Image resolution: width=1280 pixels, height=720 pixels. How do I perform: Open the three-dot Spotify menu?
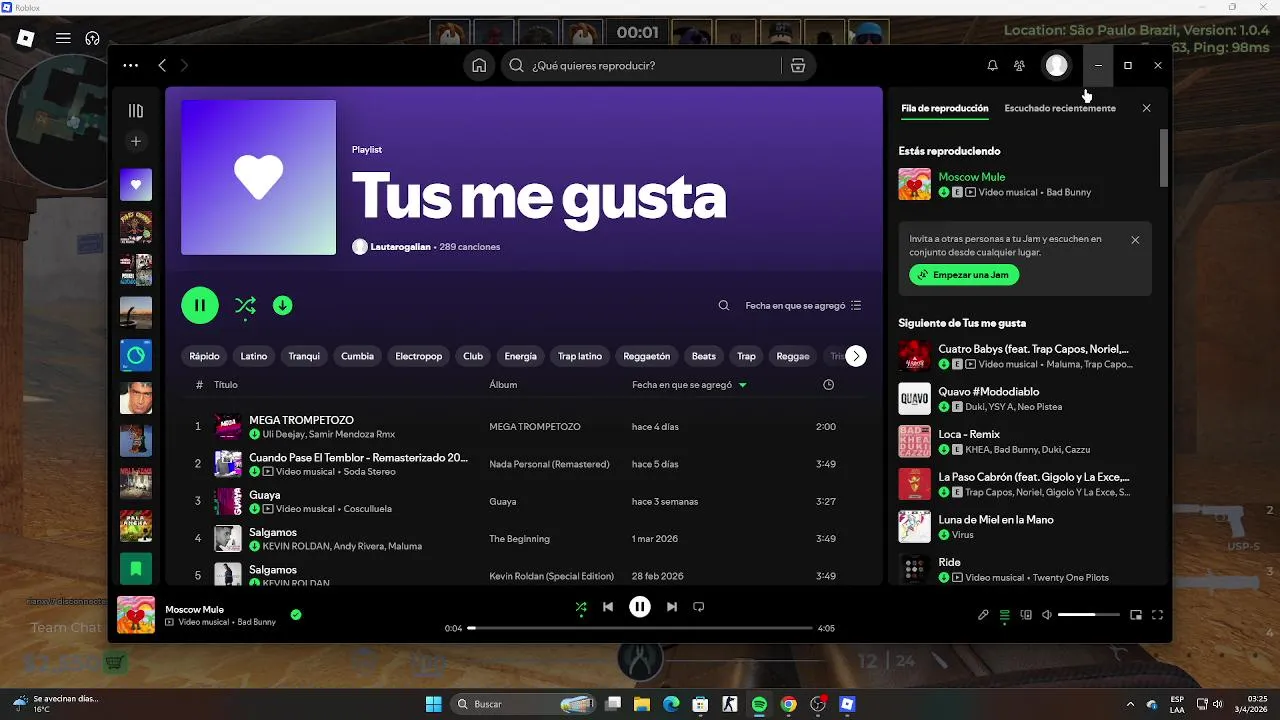tap(131, 65)
